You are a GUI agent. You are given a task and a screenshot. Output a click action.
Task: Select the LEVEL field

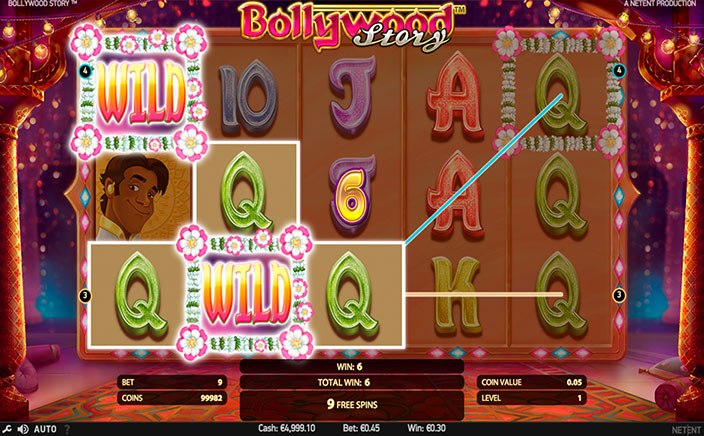(532, 398)
